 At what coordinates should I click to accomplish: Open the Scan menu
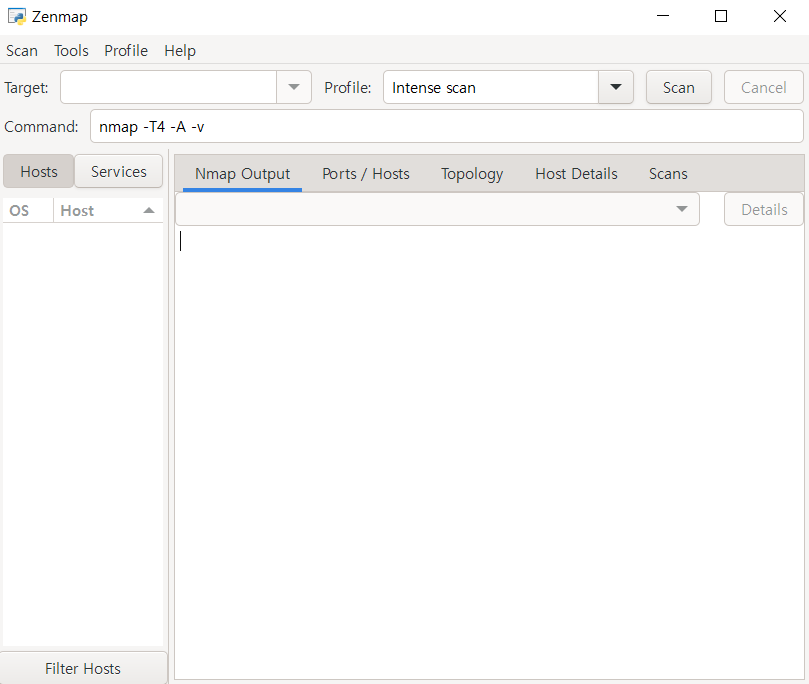22,51
